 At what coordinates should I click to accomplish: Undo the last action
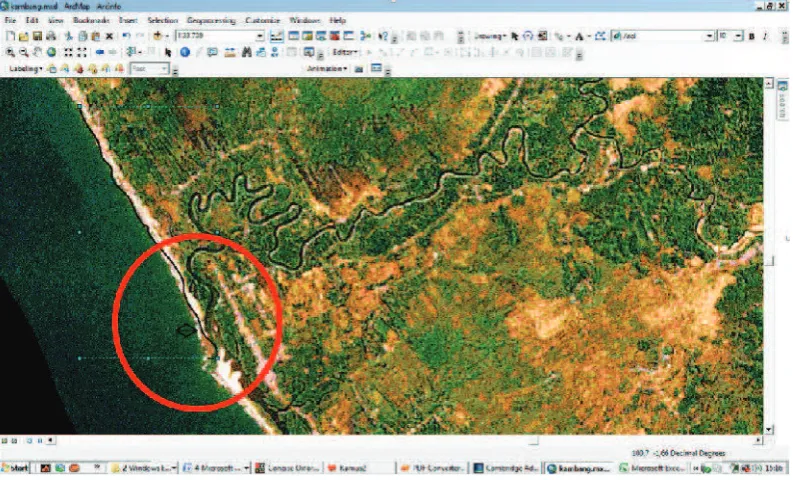[x=126, y=36]
